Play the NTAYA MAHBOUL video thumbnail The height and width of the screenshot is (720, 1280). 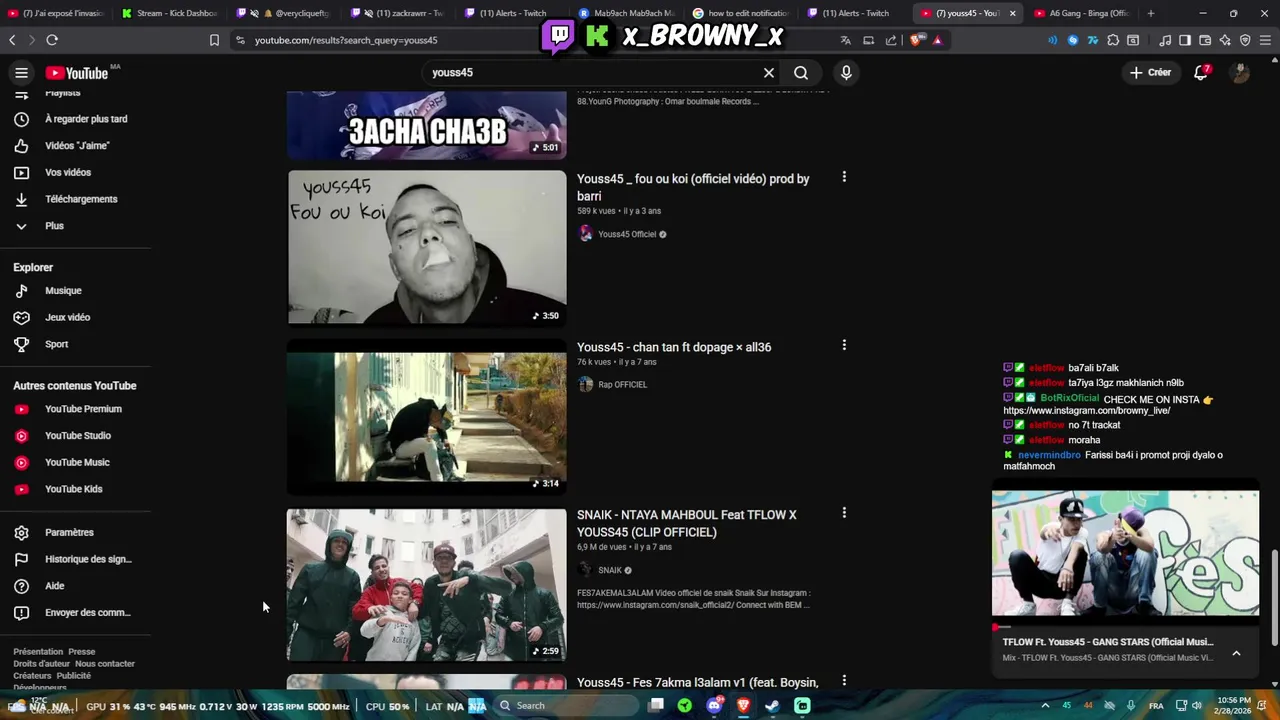[x=427, y=585]
